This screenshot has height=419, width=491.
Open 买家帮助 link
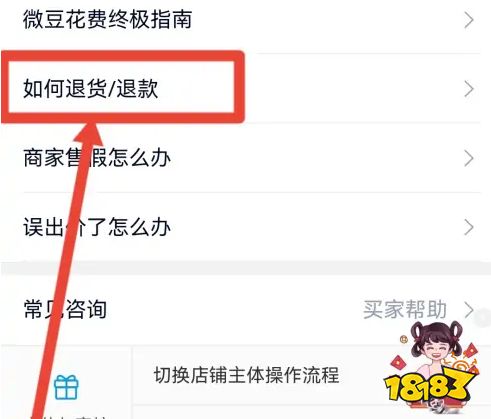405,309
